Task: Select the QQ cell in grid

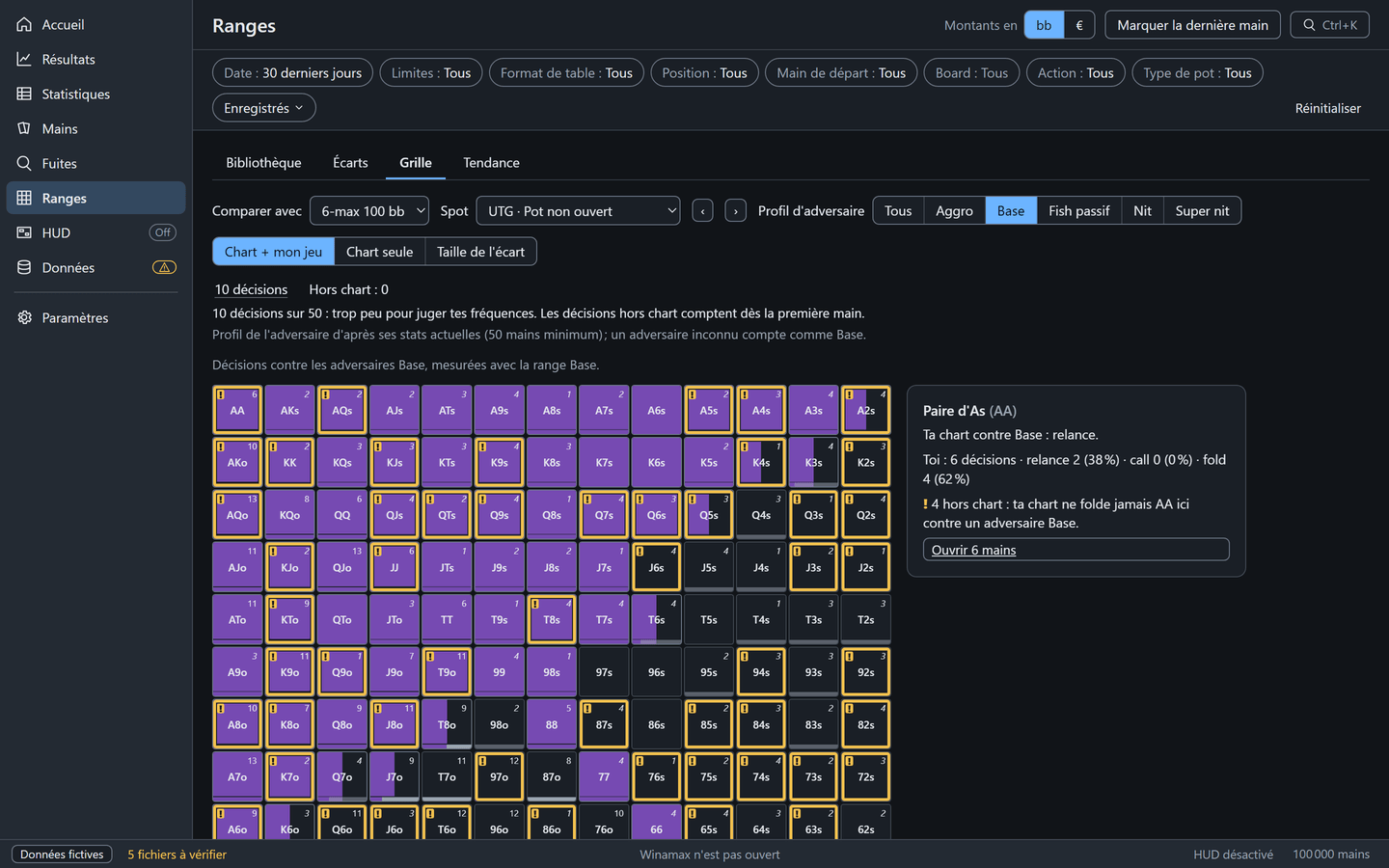Action: 341,515
